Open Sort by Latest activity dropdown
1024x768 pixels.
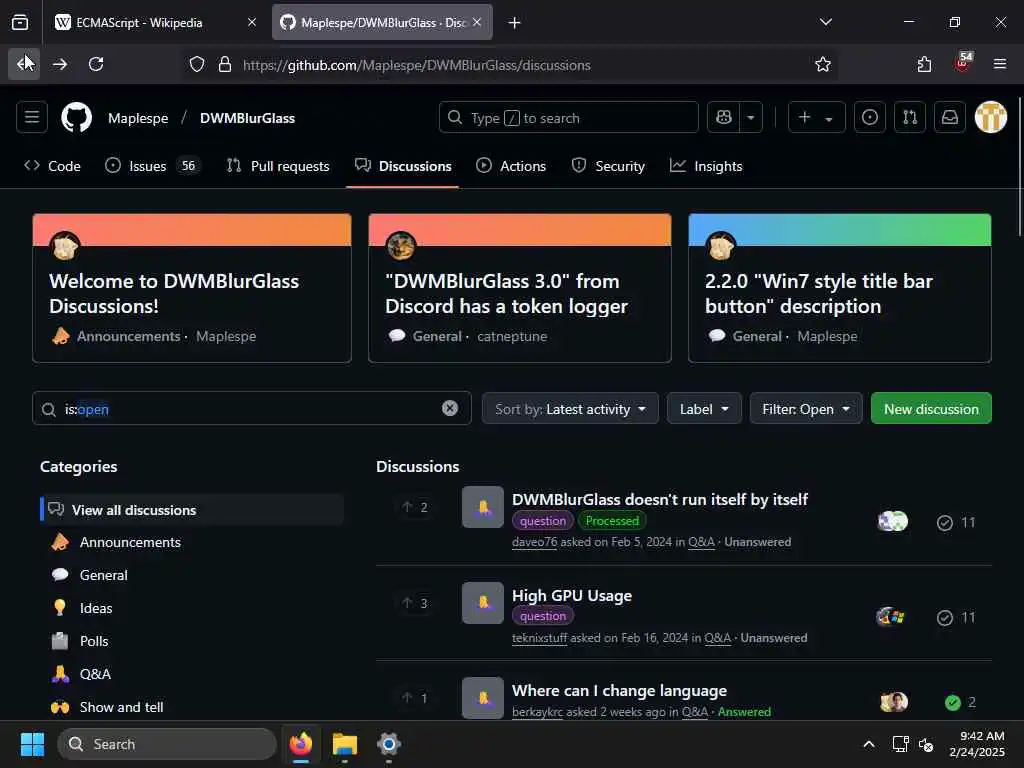[x=570, y=409]
